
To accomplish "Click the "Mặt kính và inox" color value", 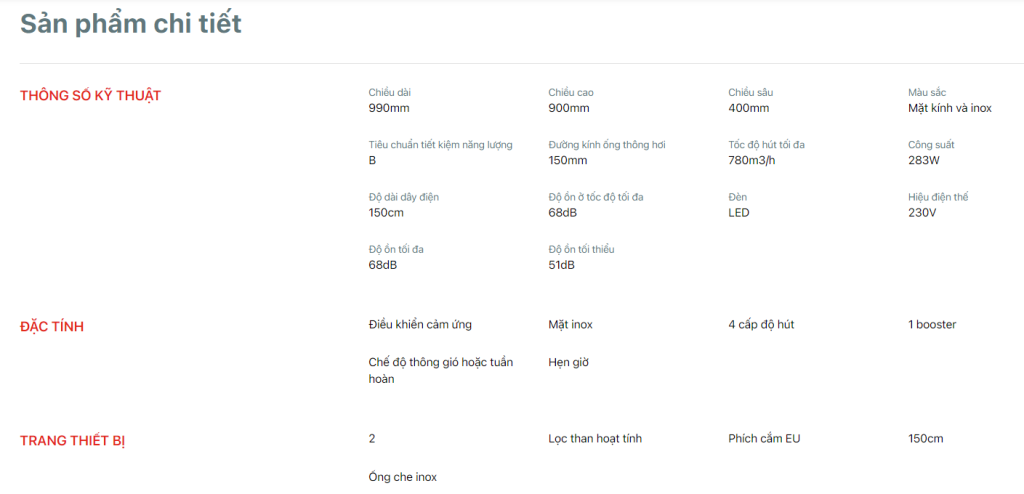I will click(949, 108).
